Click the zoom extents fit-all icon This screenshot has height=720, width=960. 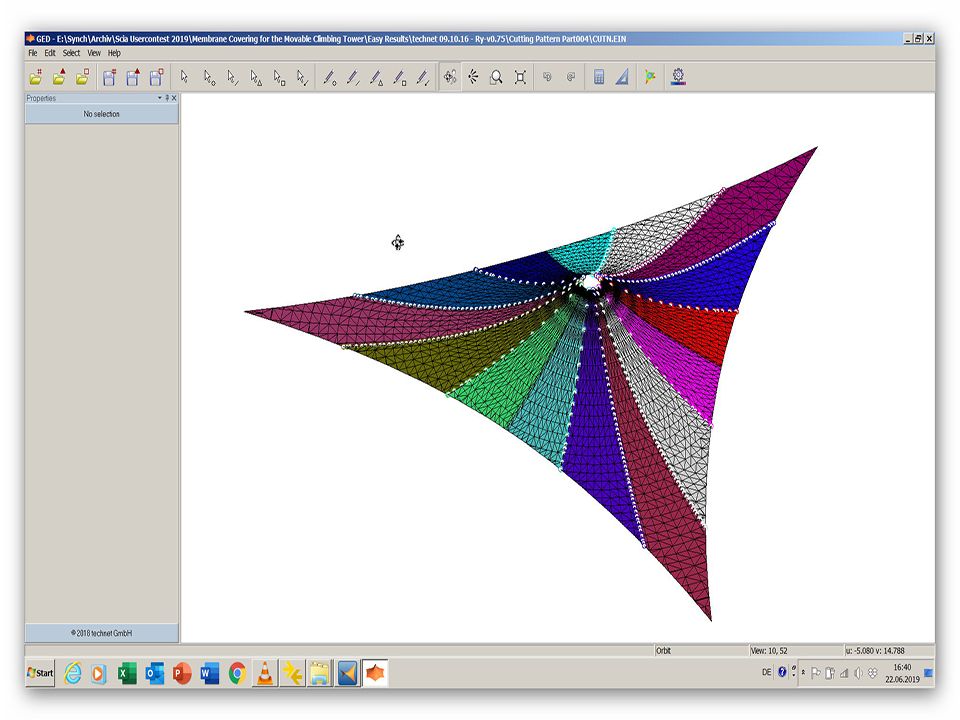pyautogui.click(x=520, y=77)
